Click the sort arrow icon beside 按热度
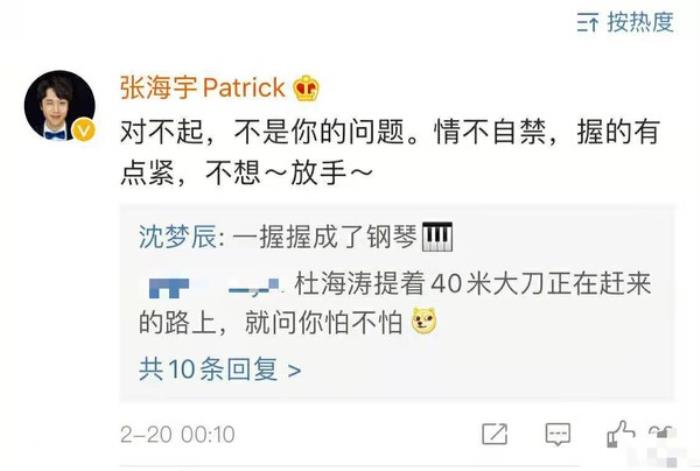 pos(587,22)
